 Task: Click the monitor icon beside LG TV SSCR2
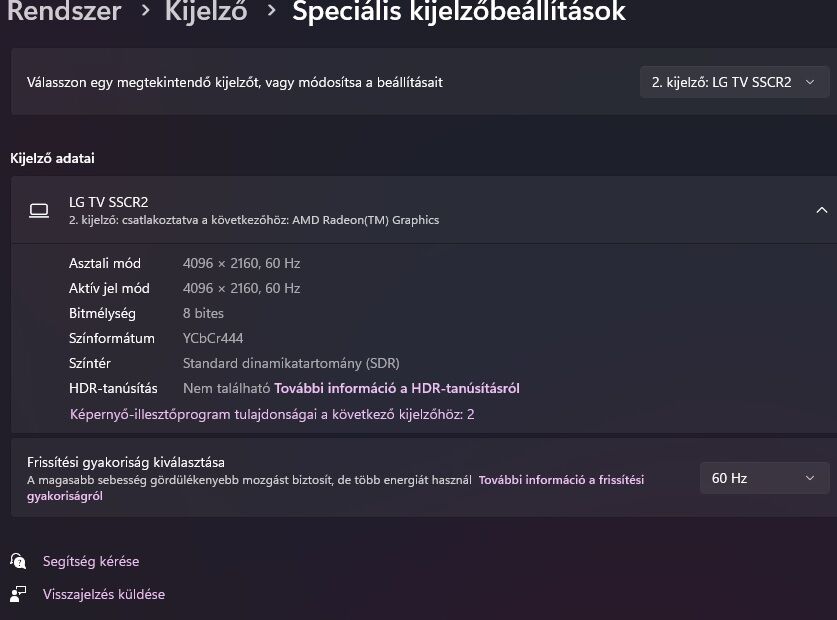39,210
